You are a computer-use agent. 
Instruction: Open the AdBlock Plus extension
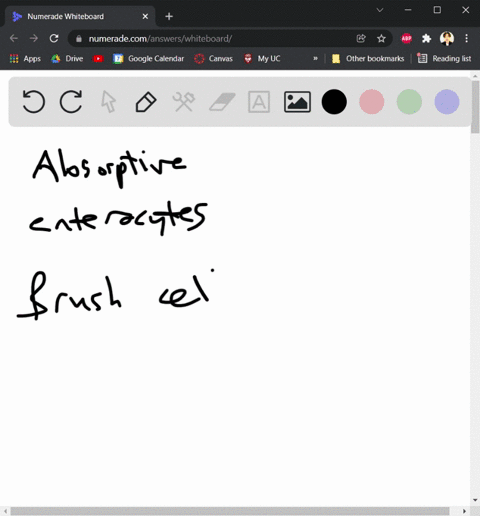tap(406, 39)
